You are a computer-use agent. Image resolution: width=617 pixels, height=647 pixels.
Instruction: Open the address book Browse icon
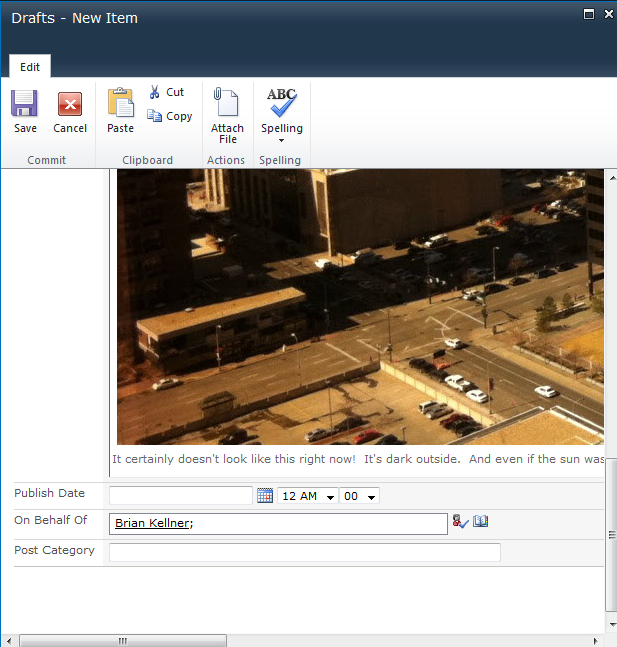481,522
